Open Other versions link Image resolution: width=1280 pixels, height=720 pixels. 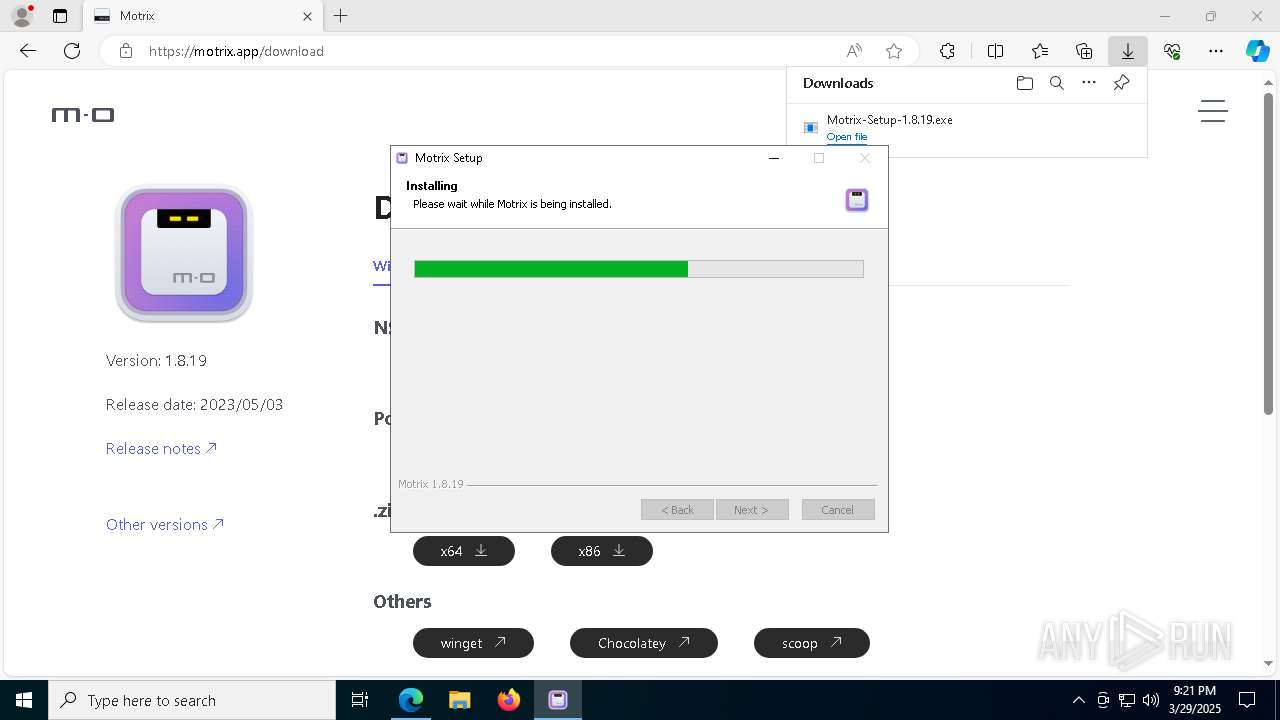[x=165, y=525]
